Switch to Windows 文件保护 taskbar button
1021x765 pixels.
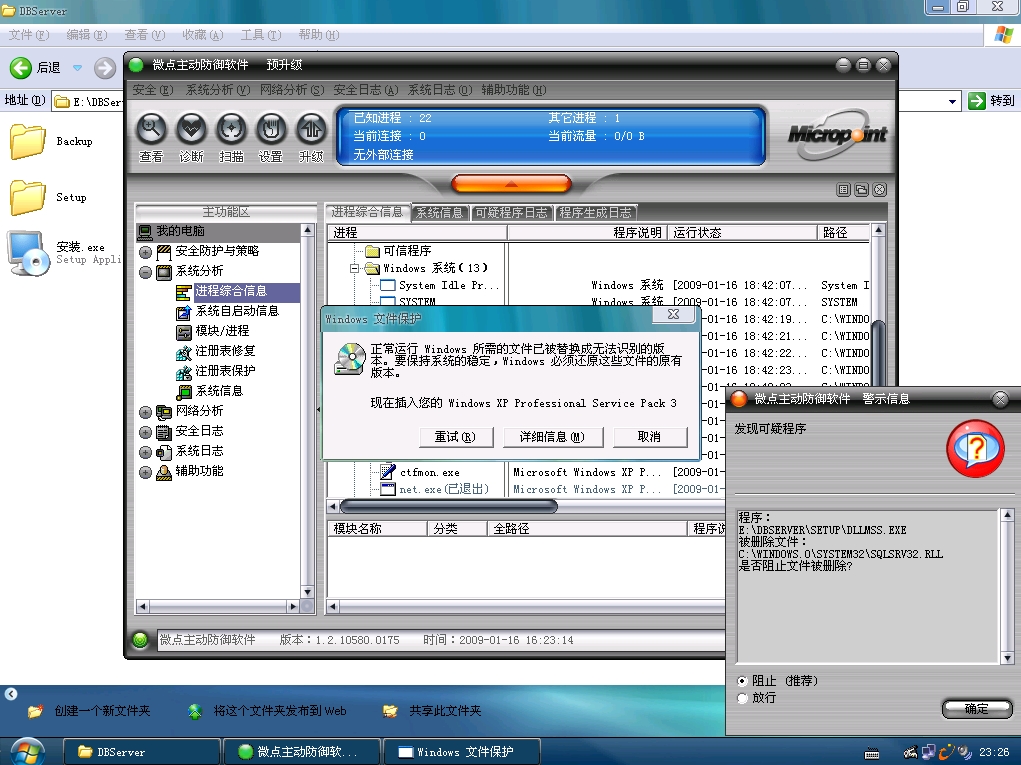click(461, 752)
